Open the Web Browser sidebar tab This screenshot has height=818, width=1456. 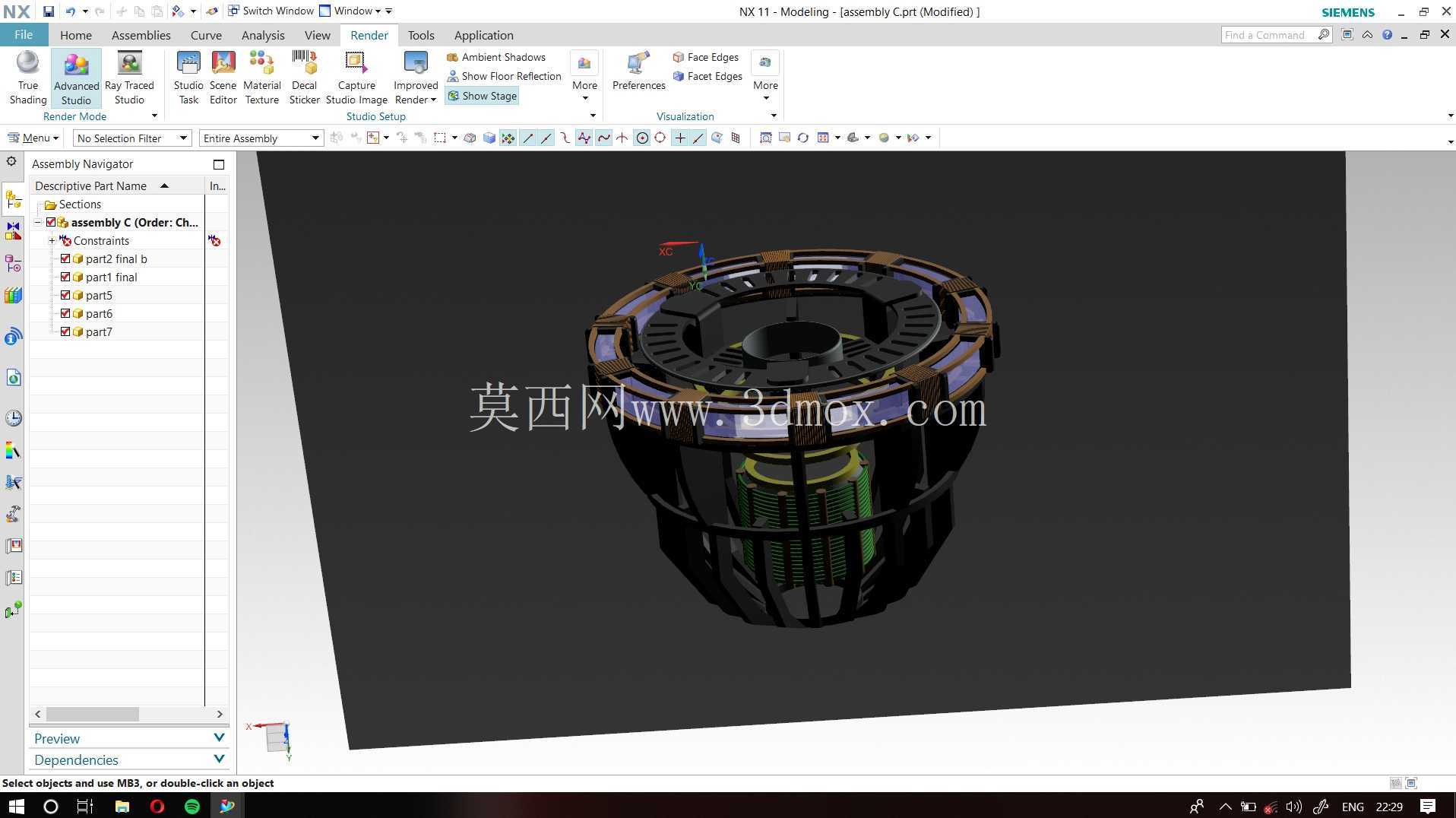(13, 378)
